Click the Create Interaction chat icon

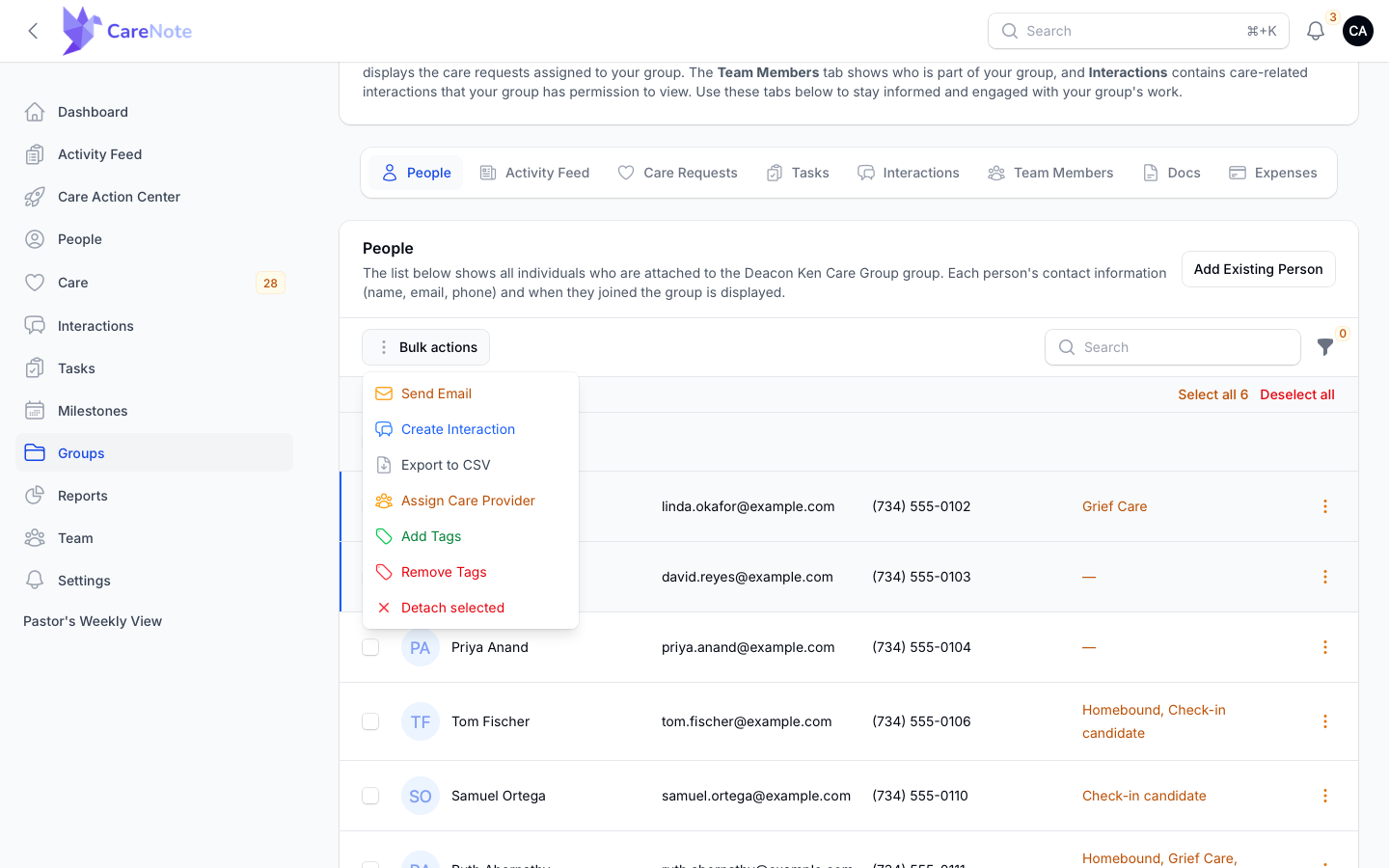(x=384, y=429)
